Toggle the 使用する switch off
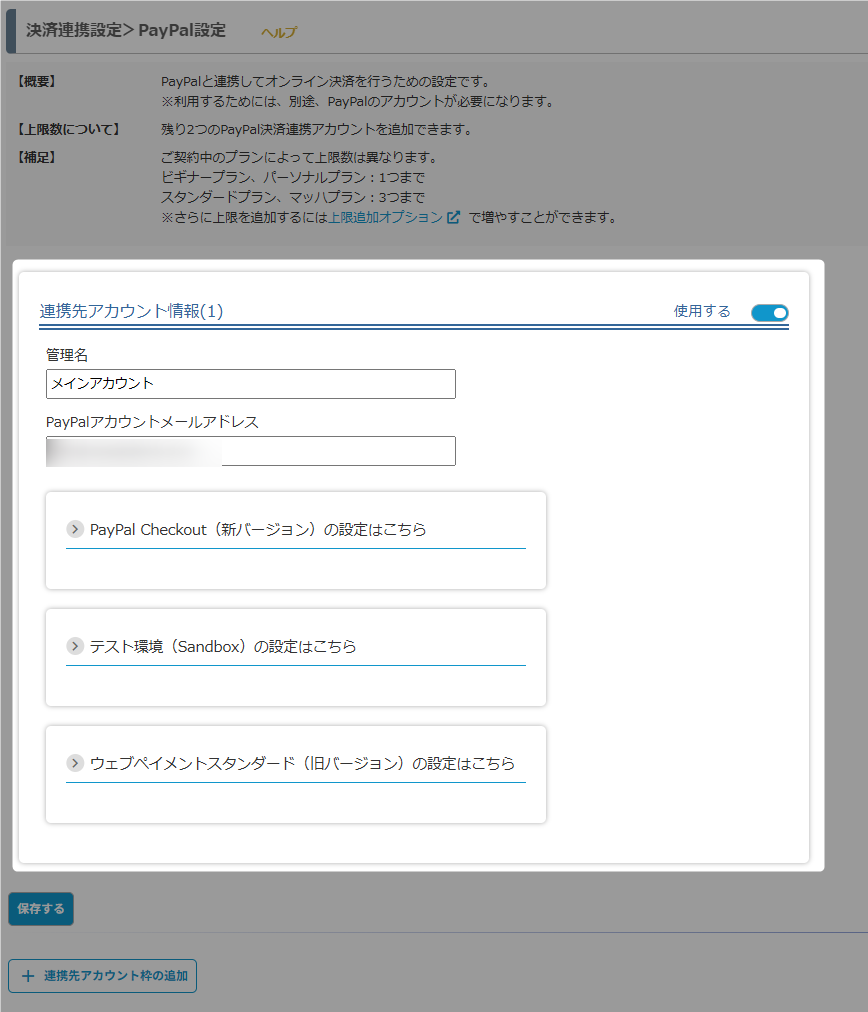This screenshot has width=868, height=1012. tap(769, 312)
